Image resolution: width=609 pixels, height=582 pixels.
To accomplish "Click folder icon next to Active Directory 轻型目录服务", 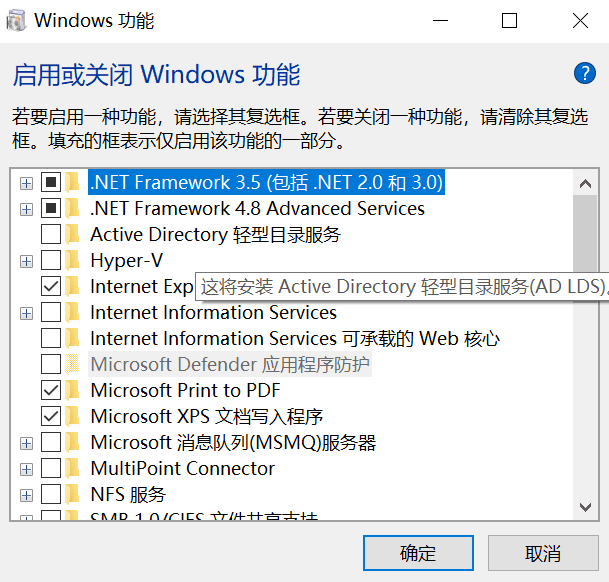I will click(x=73, y=235).
